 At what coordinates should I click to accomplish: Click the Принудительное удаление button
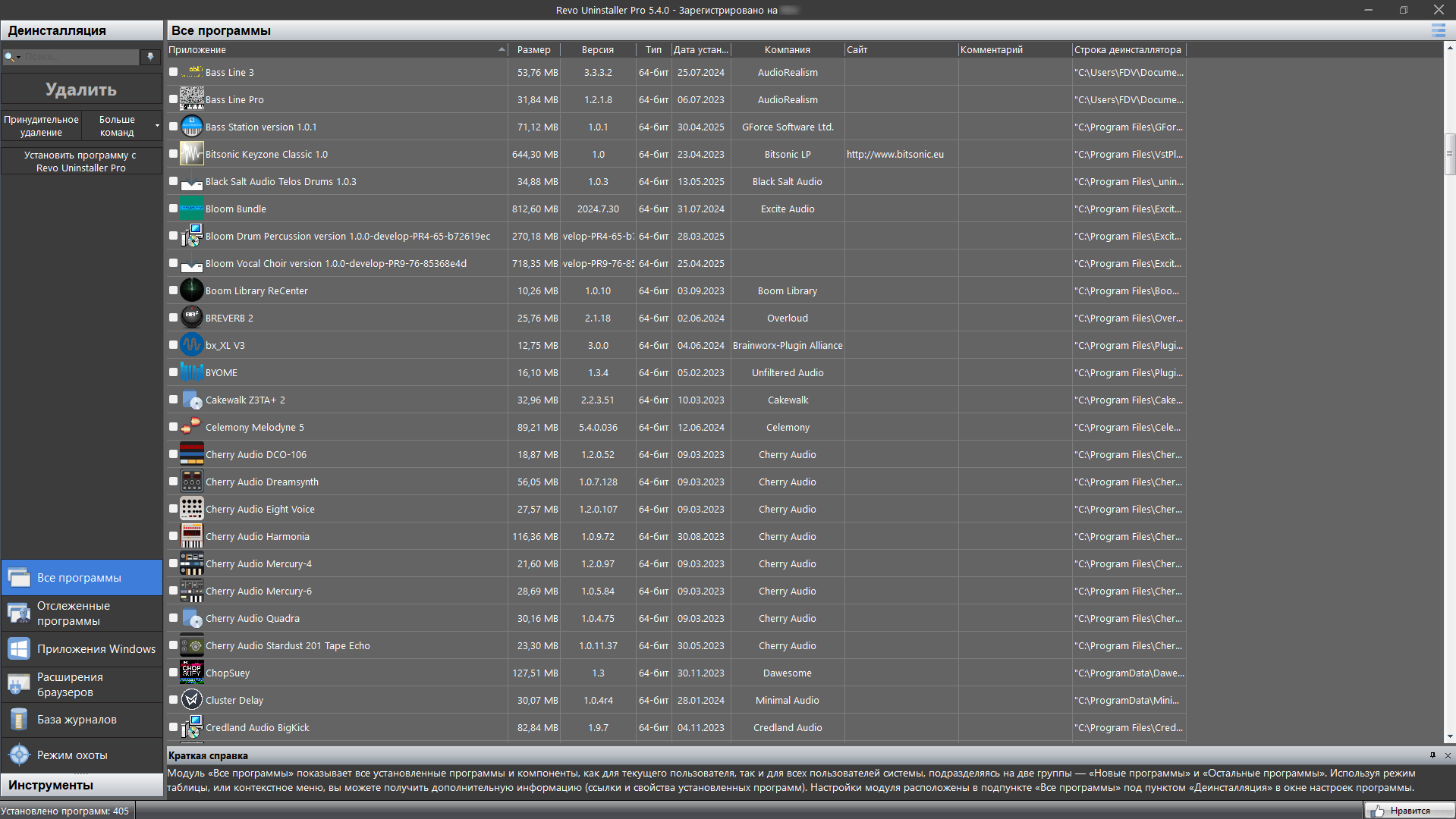click(41, 126)
